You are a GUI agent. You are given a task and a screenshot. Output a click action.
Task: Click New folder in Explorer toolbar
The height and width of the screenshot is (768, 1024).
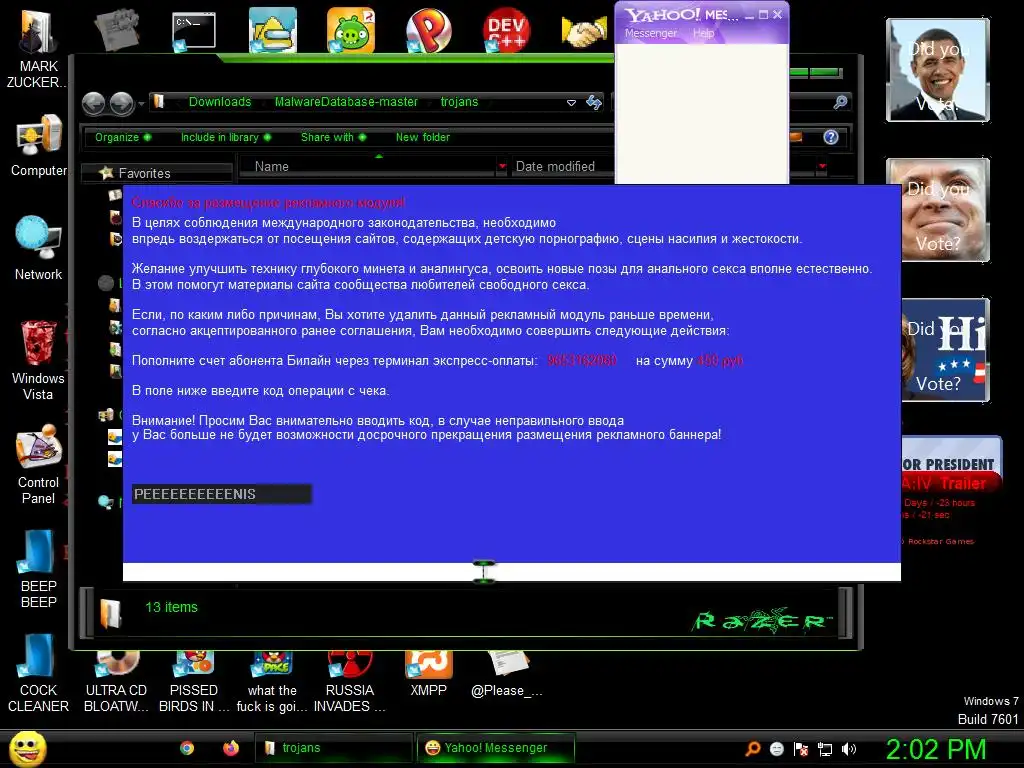[x=423, y=137]
